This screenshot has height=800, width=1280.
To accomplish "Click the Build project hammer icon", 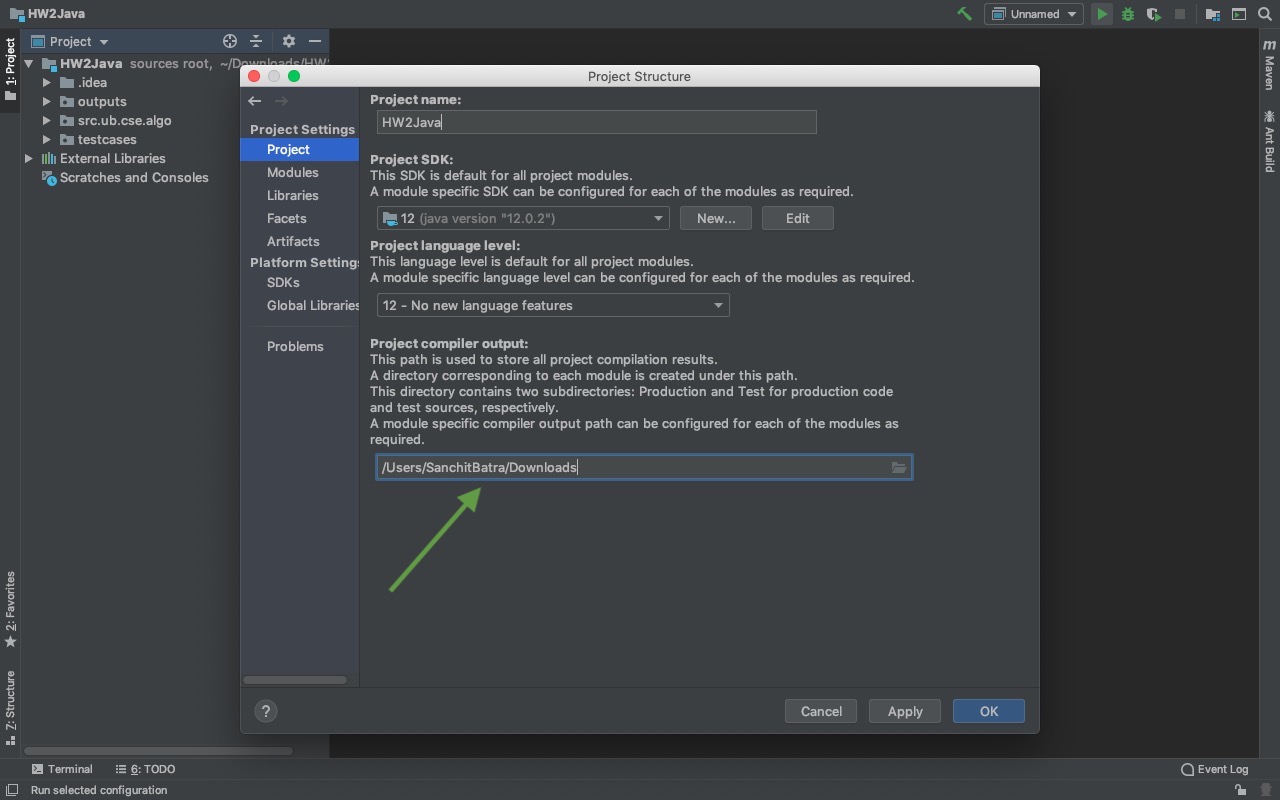I will click(964, 14).
